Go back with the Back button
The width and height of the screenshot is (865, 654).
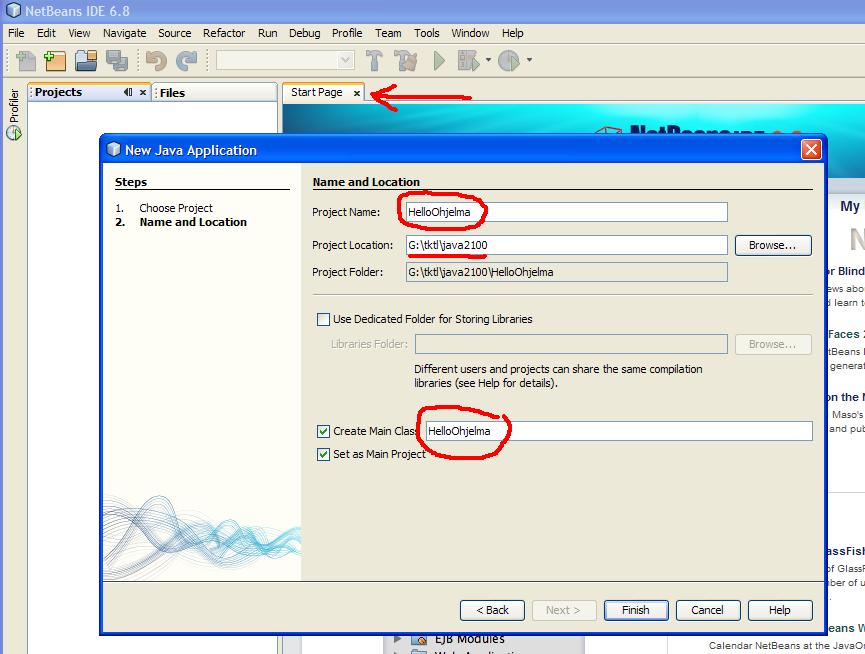click(x=492, y=610)
